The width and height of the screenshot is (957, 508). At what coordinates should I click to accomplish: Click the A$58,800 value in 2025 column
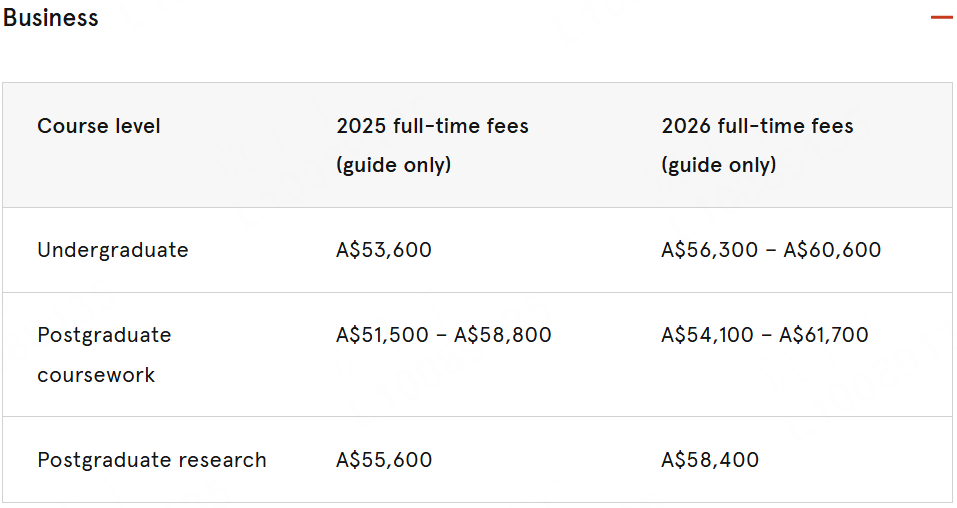[503, 335]
